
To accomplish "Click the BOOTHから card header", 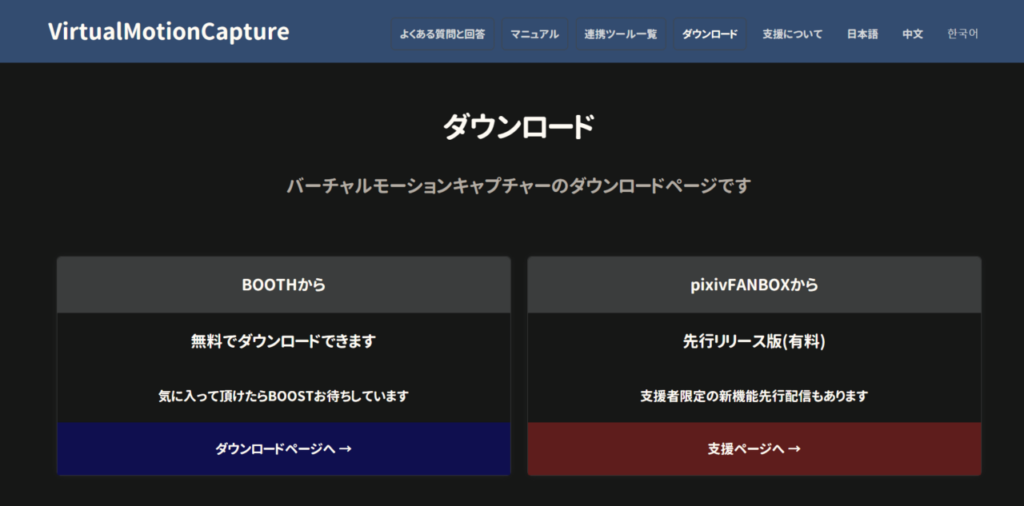I will 283,285.
